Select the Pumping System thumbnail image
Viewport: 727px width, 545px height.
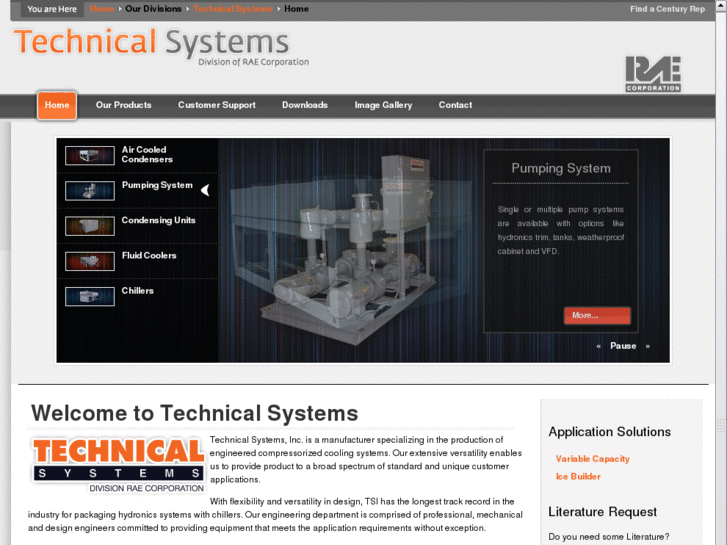tap(90, 191)
